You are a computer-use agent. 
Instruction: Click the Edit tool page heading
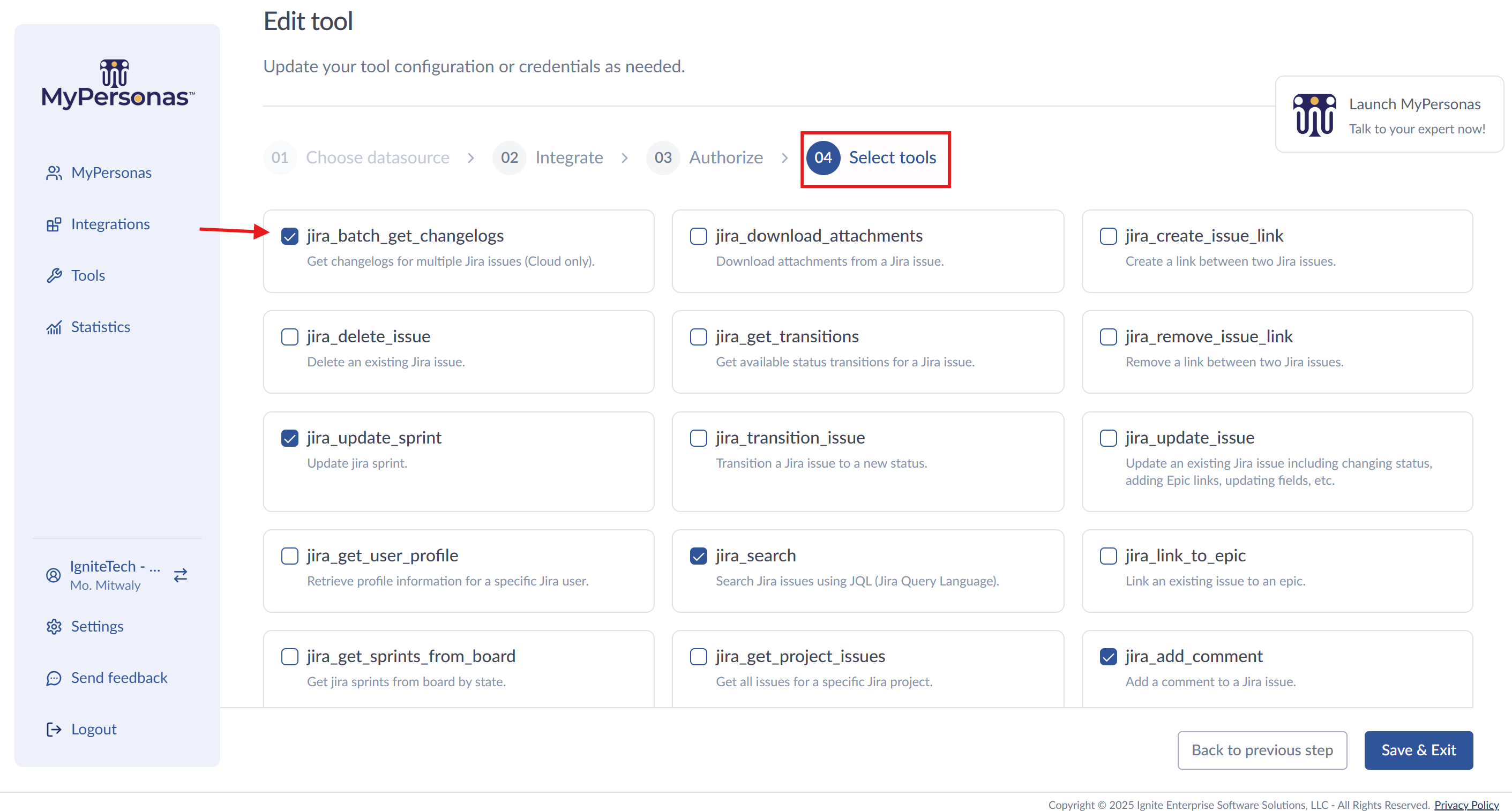[308, 21]
